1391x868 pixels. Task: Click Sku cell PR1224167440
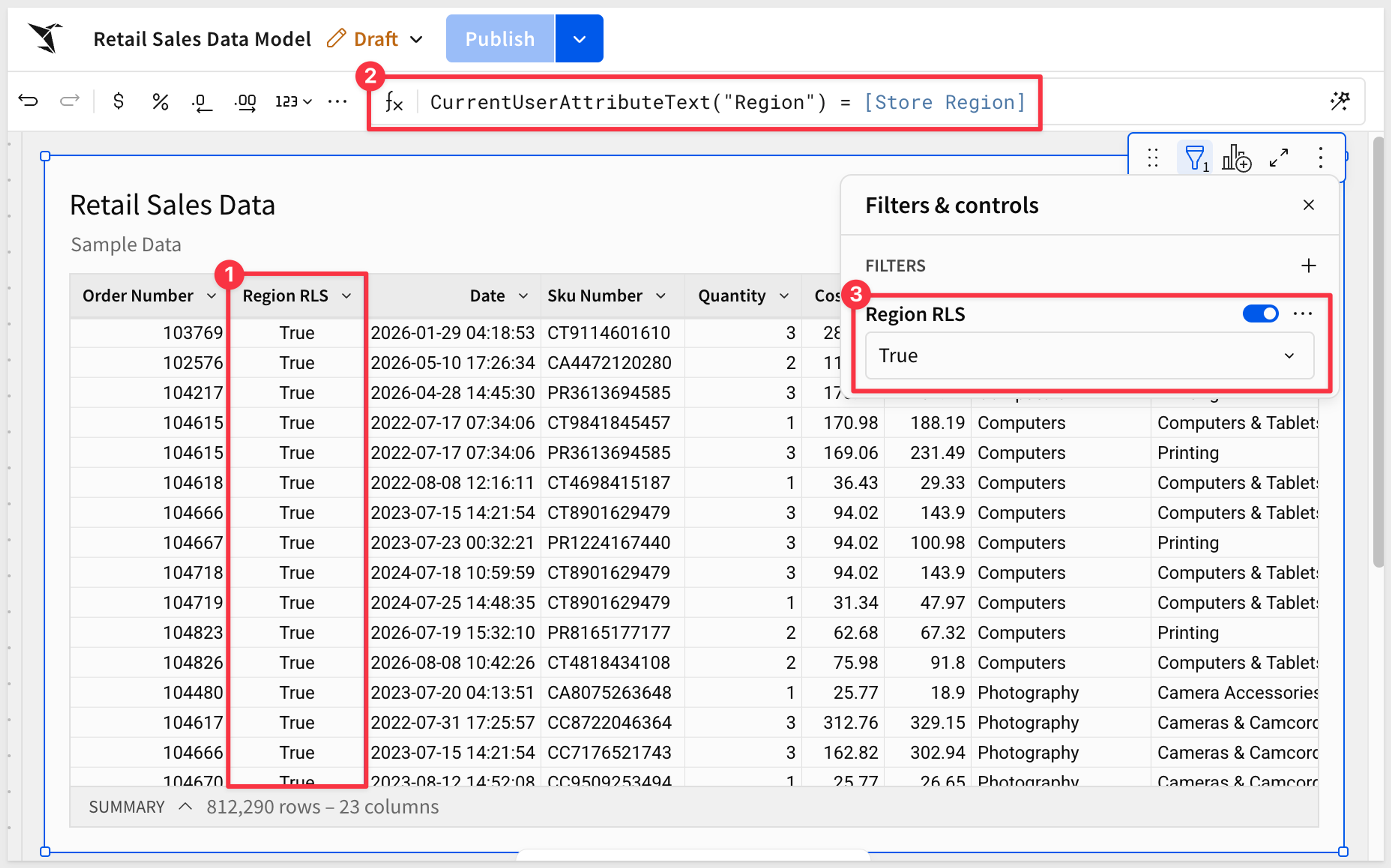click(612, 543)
